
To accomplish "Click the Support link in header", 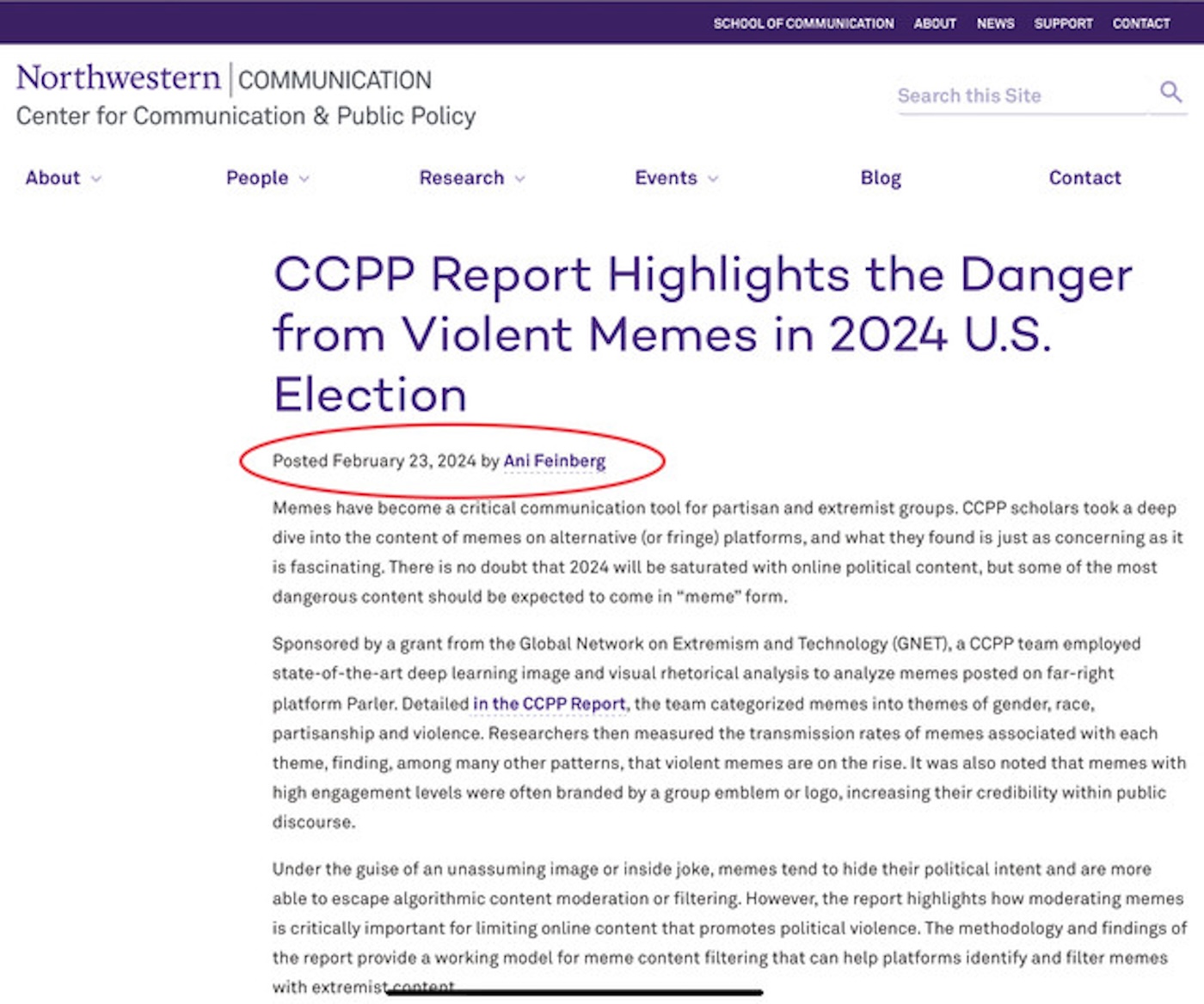I will coord(1063,23).
